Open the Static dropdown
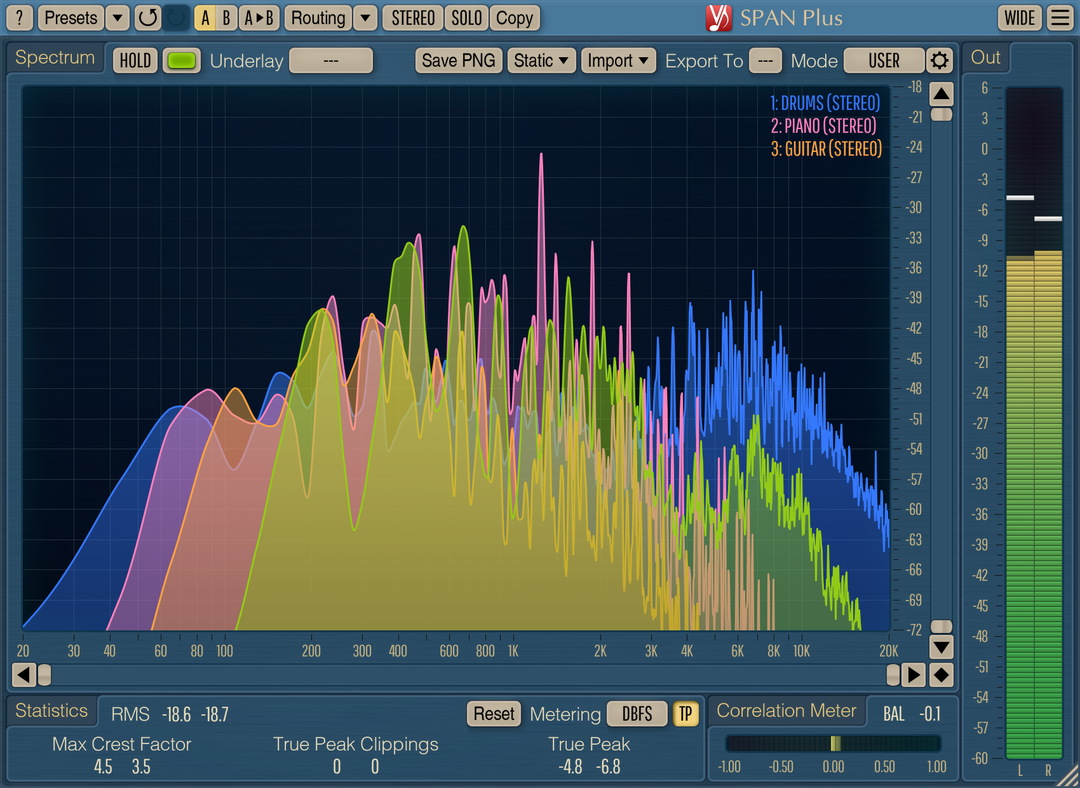This screenshot has width=1080, height=788. click(x=541, y=60)
